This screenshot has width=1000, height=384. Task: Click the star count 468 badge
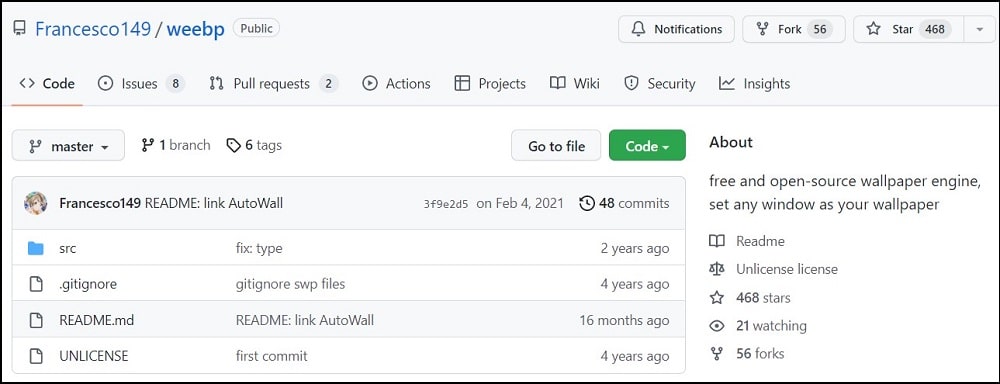click(935, 29)
